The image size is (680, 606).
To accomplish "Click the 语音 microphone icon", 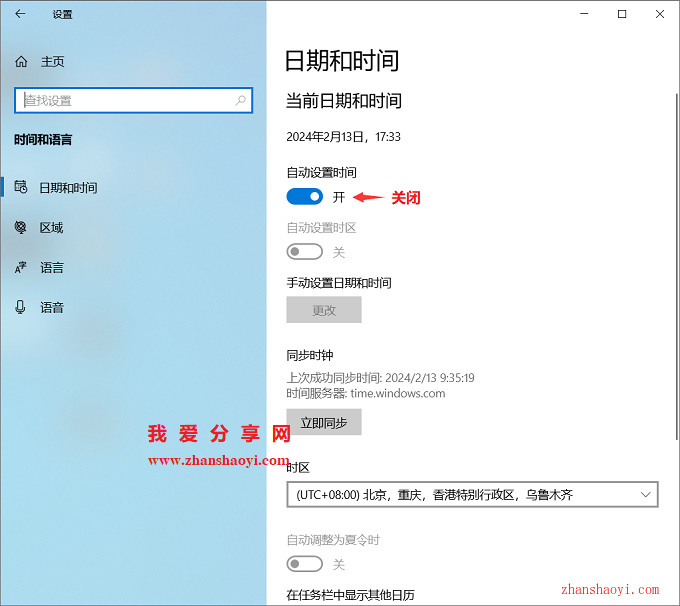I will pyautogui.click(x=20, y=307).
